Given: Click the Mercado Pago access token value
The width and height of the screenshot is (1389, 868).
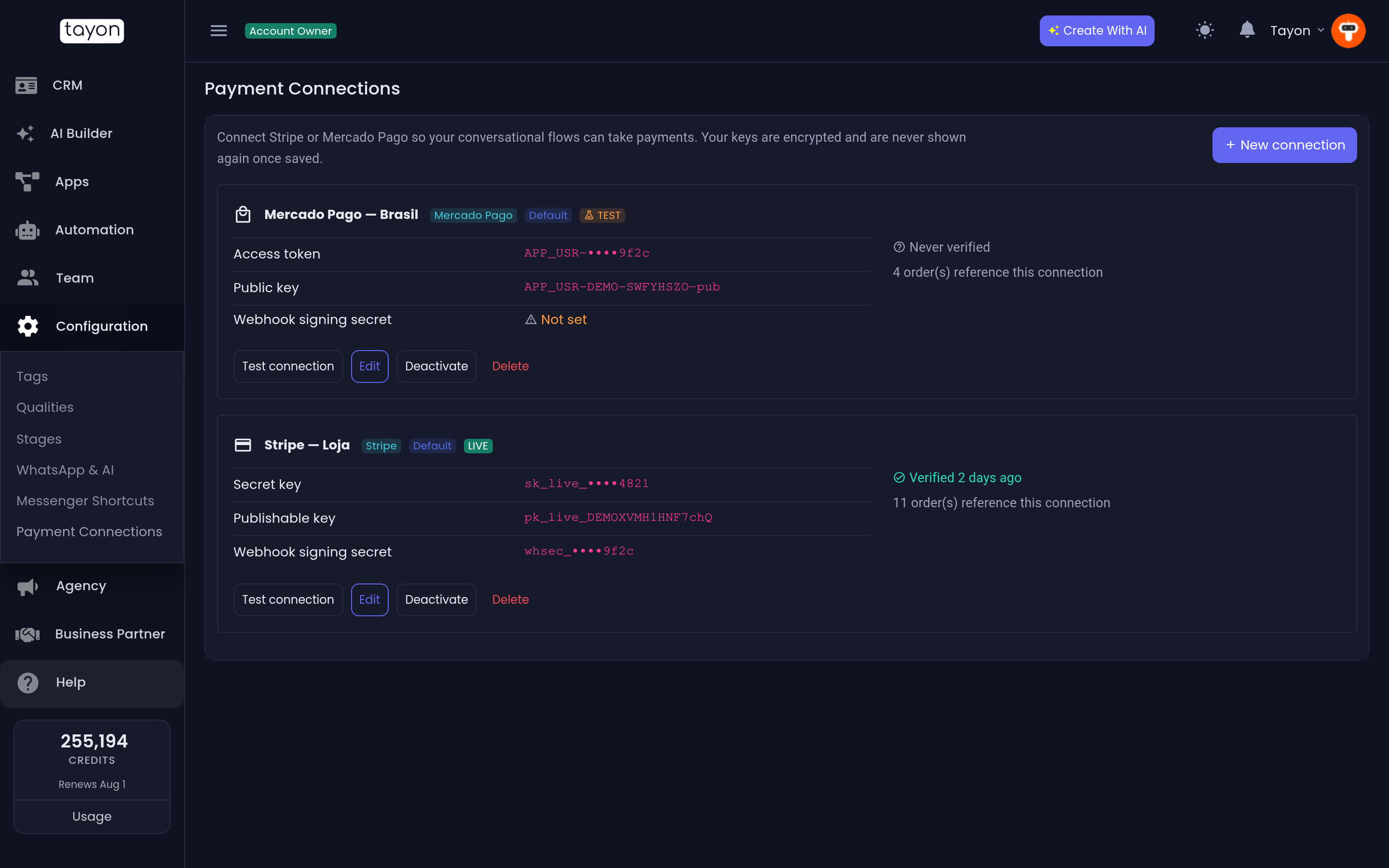Looking at the screenshot, I should [586, 253].
